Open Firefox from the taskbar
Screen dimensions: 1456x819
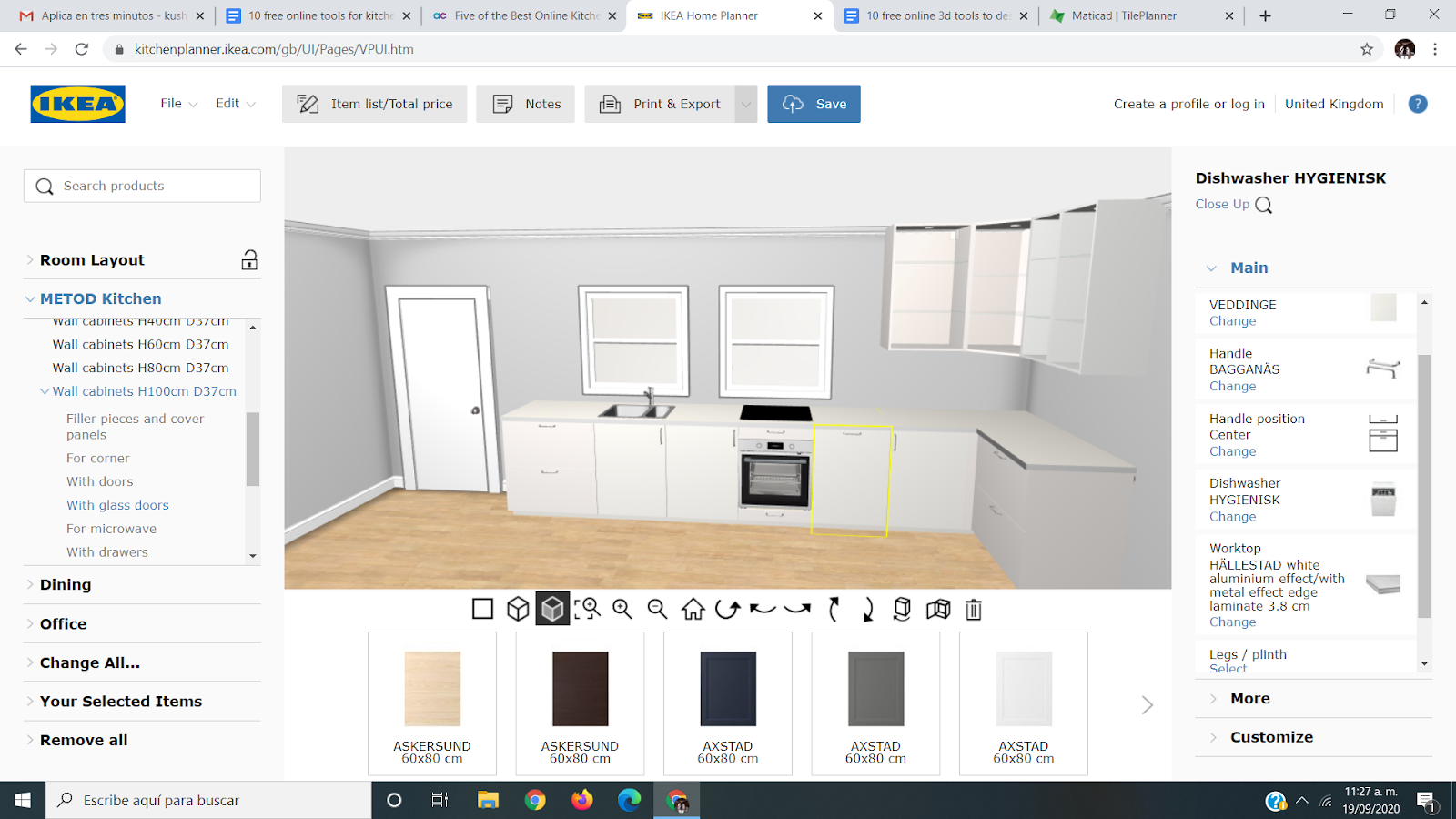pyautogui.click(x=582, y=800)
